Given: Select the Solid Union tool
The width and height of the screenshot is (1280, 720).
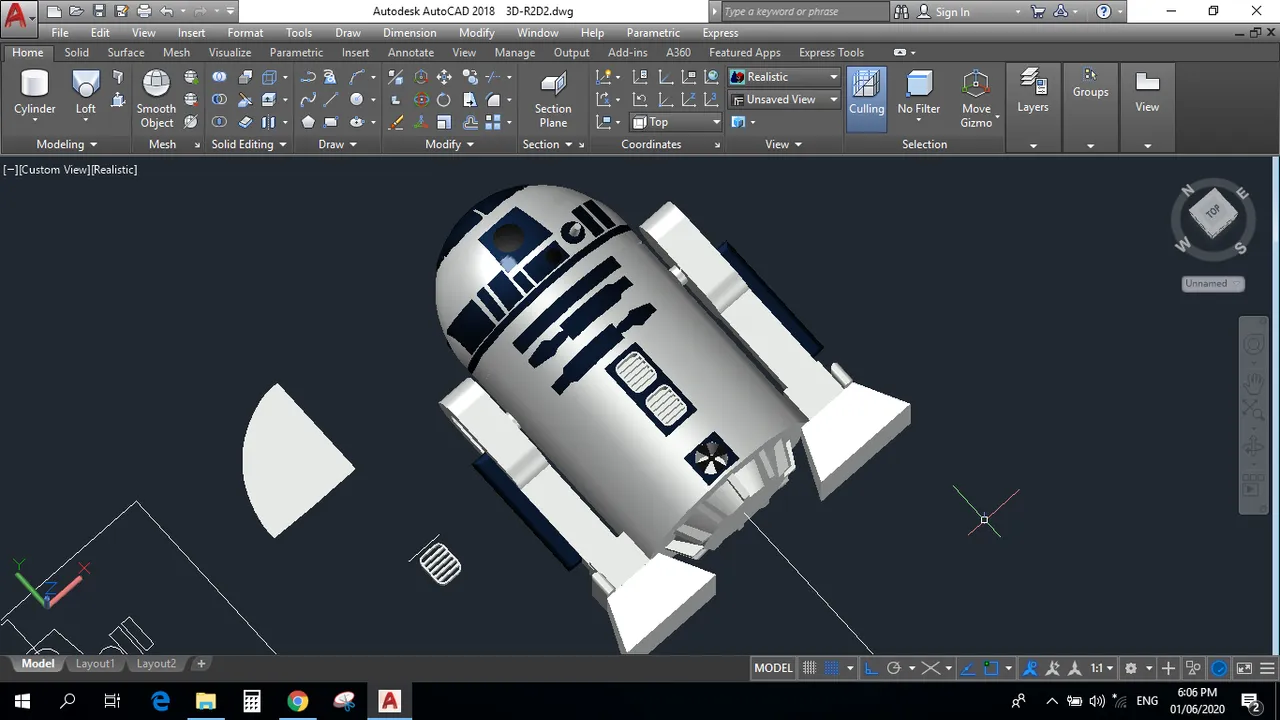Looking at the screenshot, I should pos(219,77).
